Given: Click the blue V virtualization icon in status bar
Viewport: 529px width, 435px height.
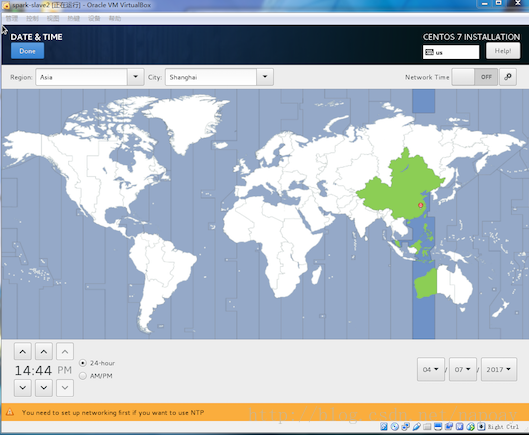Looking at the screenshot, I should (460, 427).
